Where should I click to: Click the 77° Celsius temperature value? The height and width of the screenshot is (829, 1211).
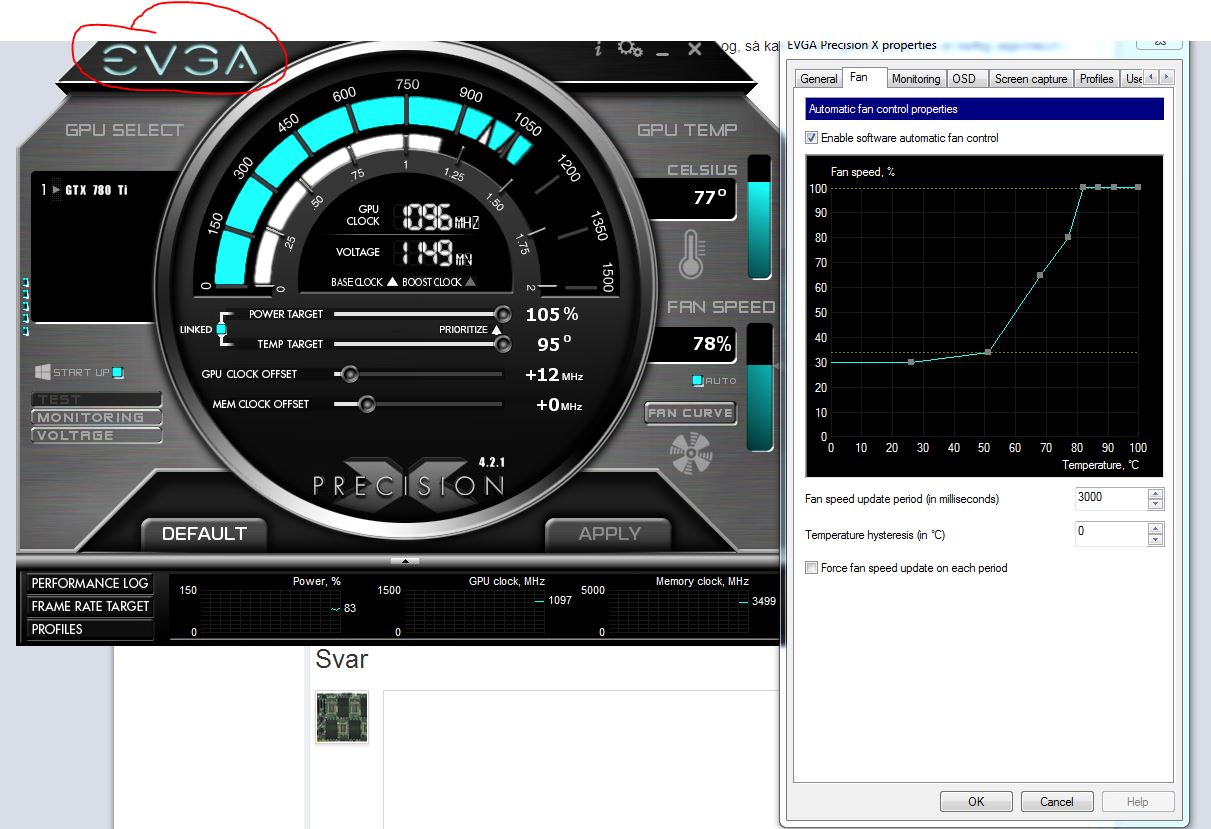point(710,198)
